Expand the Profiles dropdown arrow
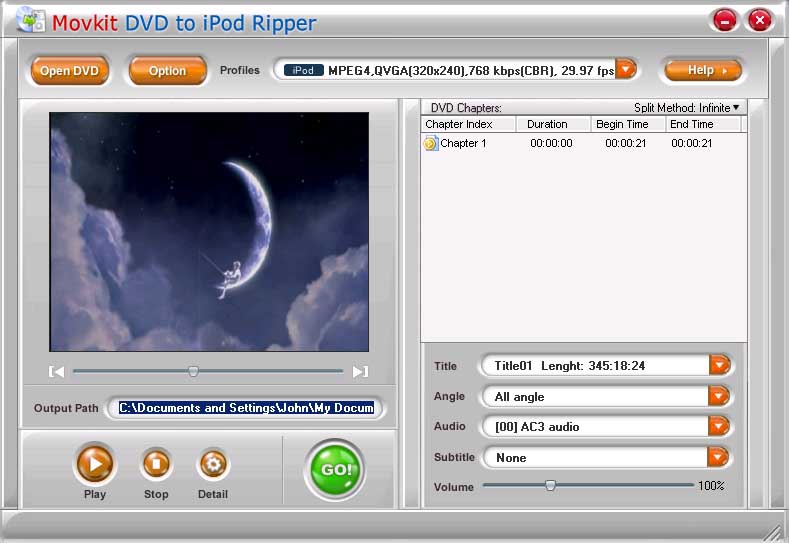Screen dimensions: 789x543 [625, 69]
